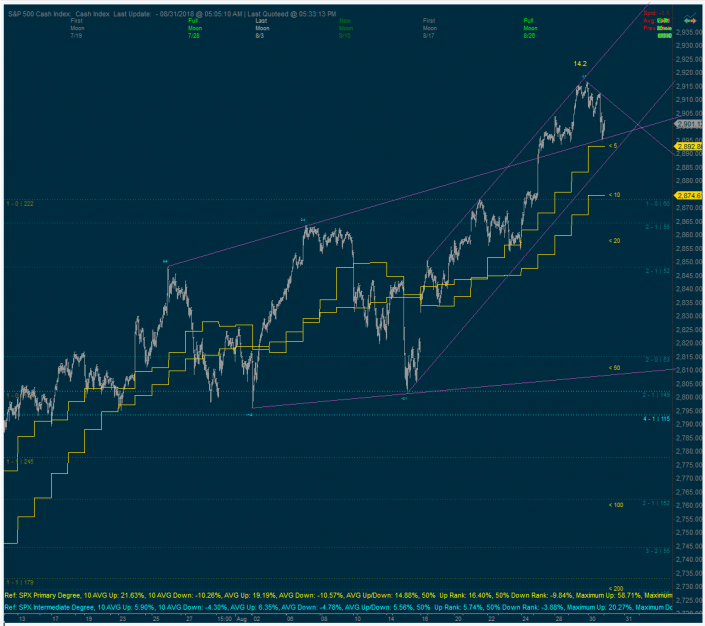Screen dimensions: 705x626
Task: Click the red Sprd -1.1 readout
Action: tap(656, 13)
